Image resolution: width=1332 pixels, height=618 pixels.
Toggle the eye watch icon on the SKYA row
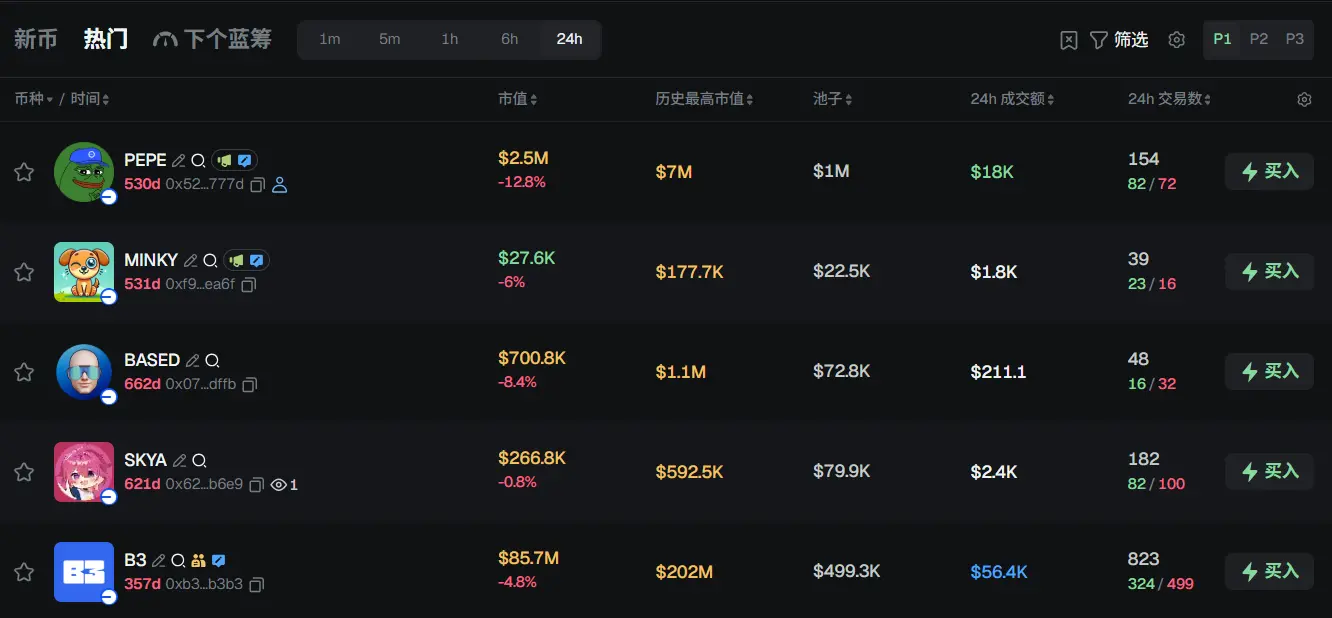279,485
